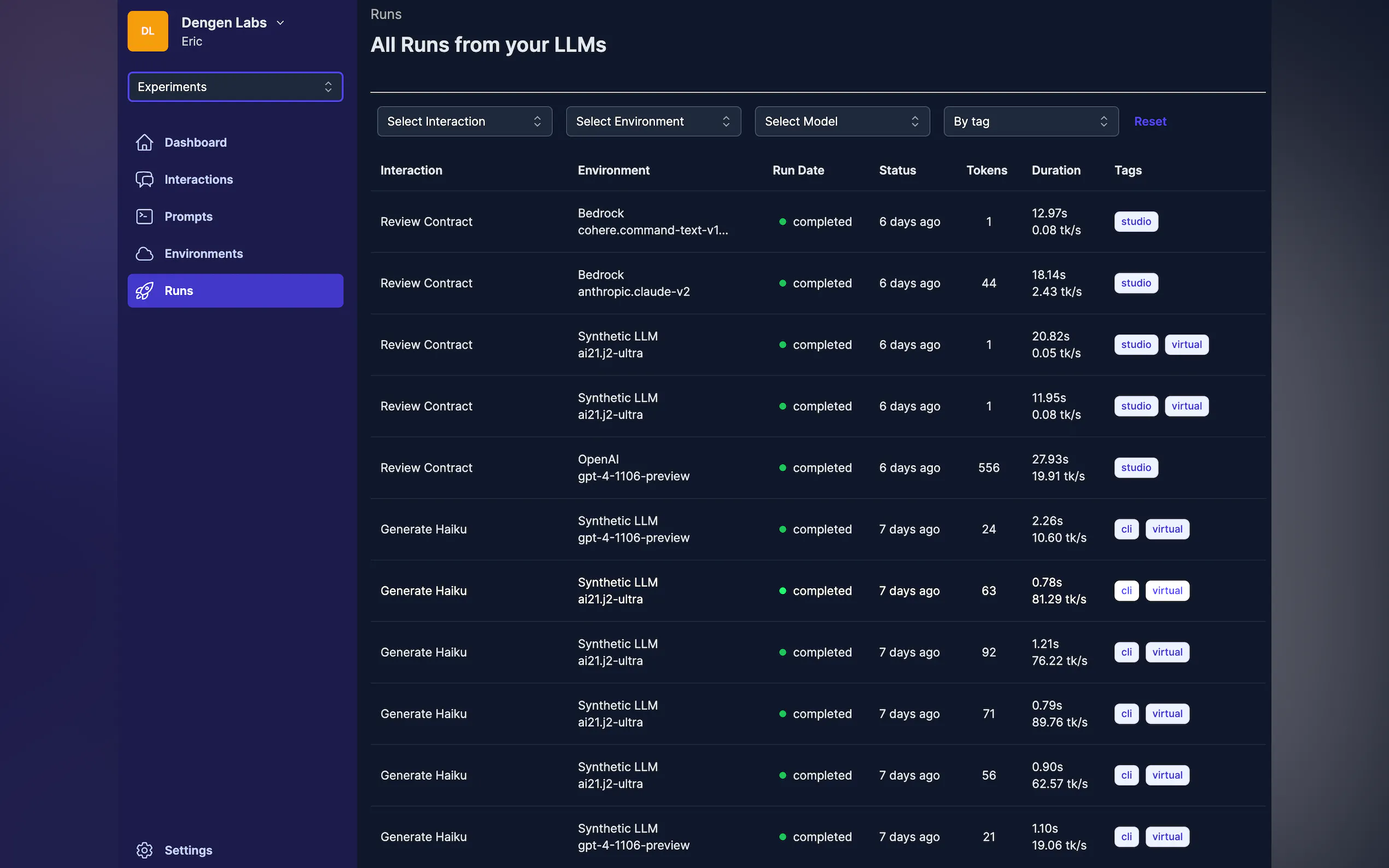Open the By tag filter dropdown

[x=1031, y=122]
